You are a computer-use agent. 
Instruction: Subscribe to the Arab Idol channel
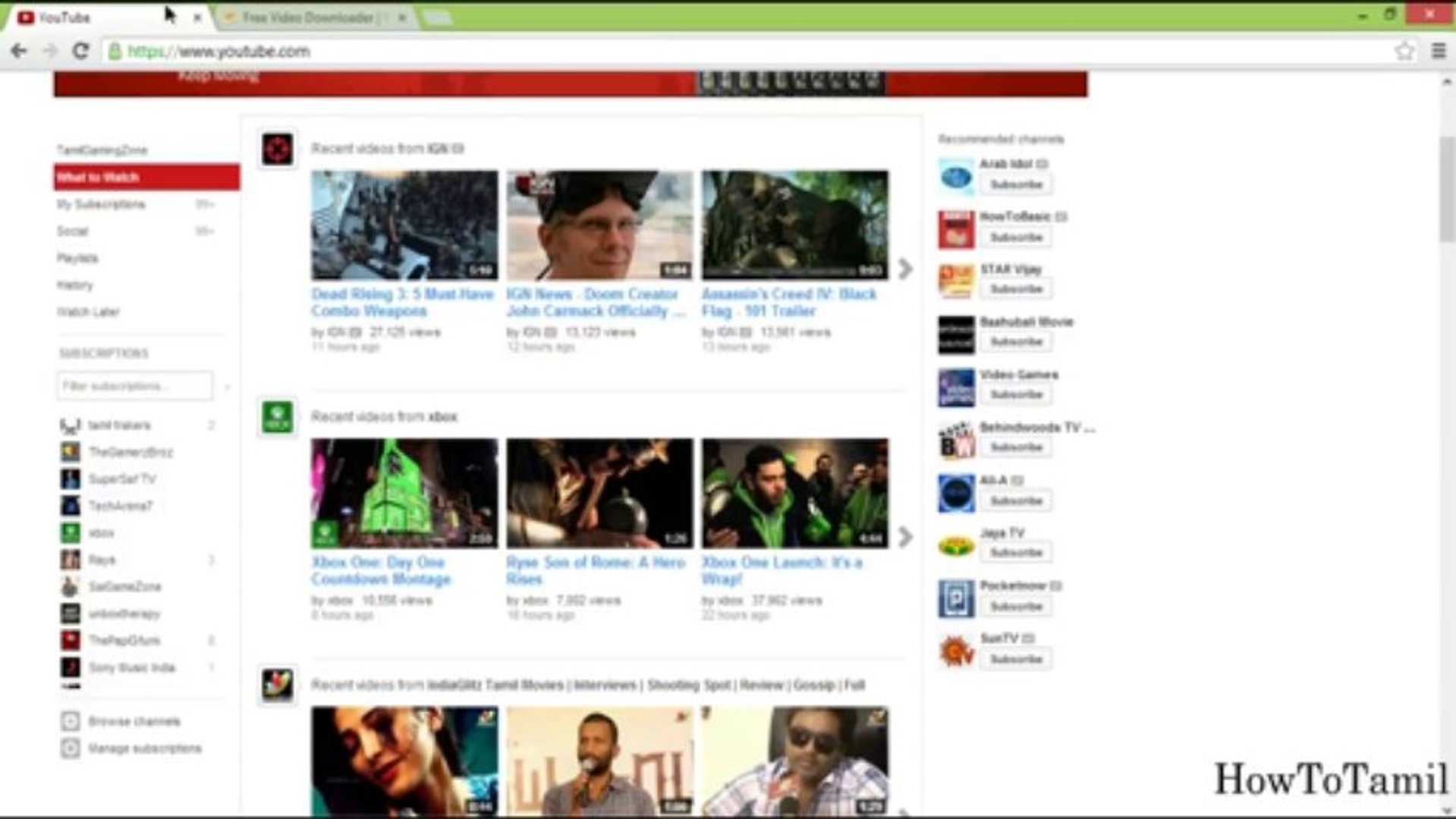(x=1016, y=184)
